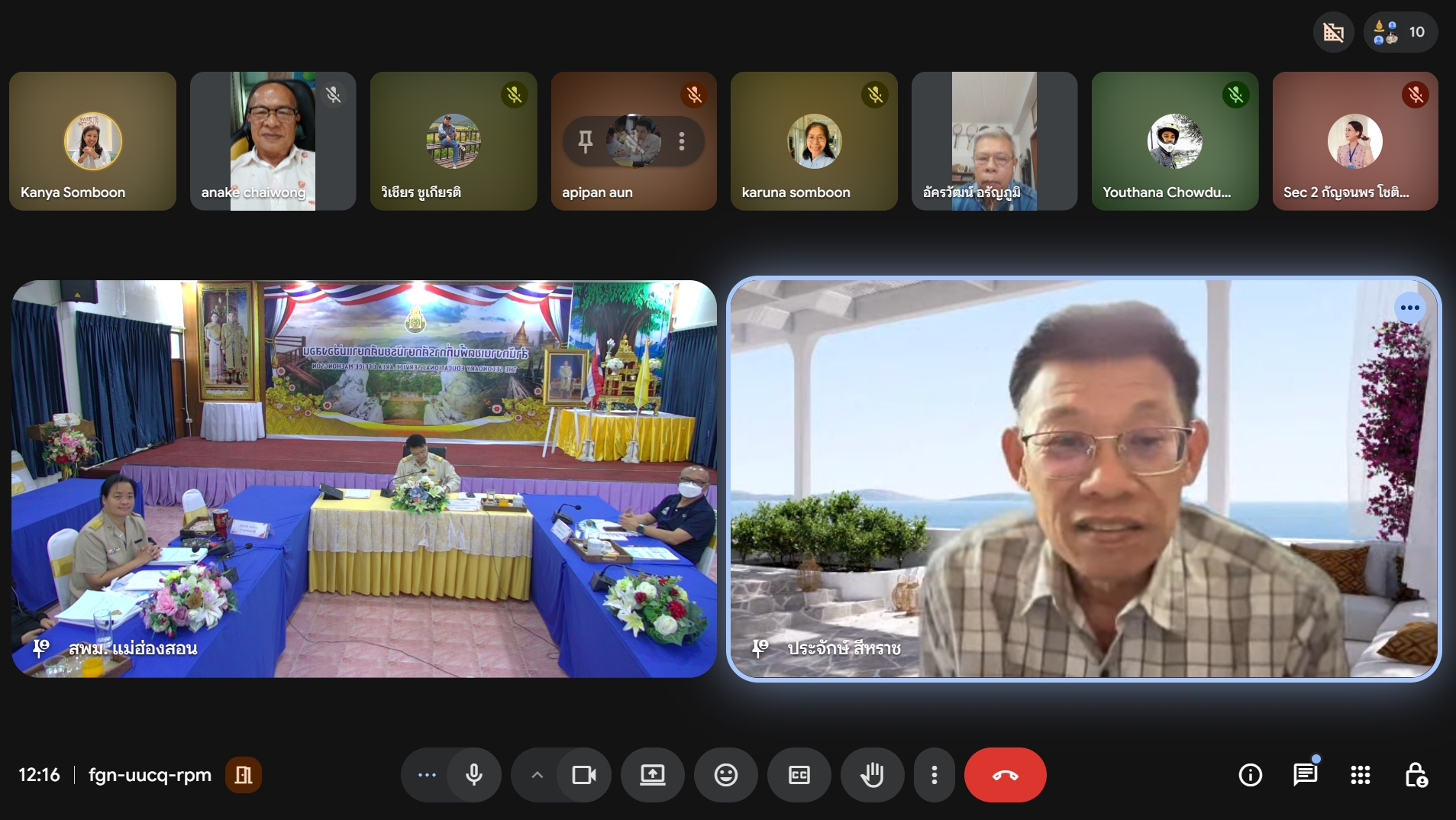Open more options three-dot menu

[934, 775]
